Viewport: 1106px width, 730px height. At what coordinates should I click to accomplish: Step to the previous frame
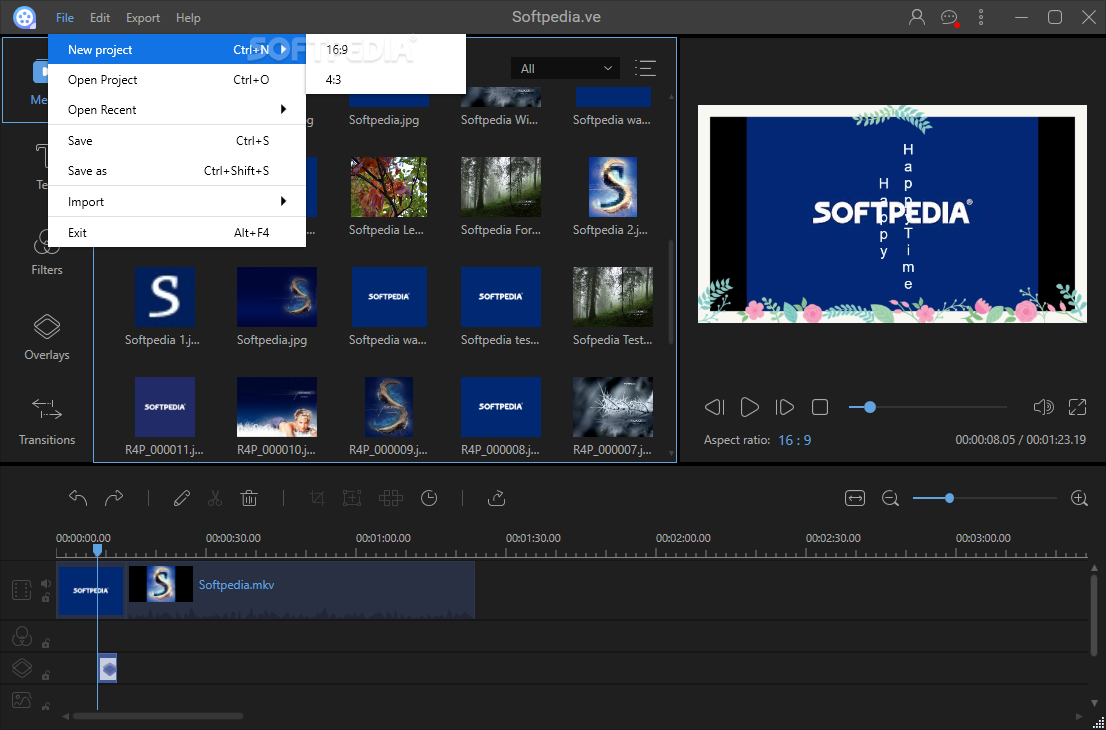[x=715, y=407]
